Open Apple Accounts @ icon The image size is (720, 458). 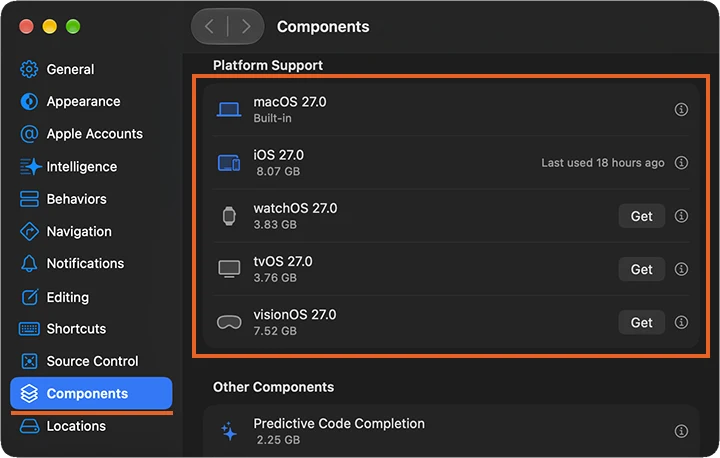tap(29, 134)
